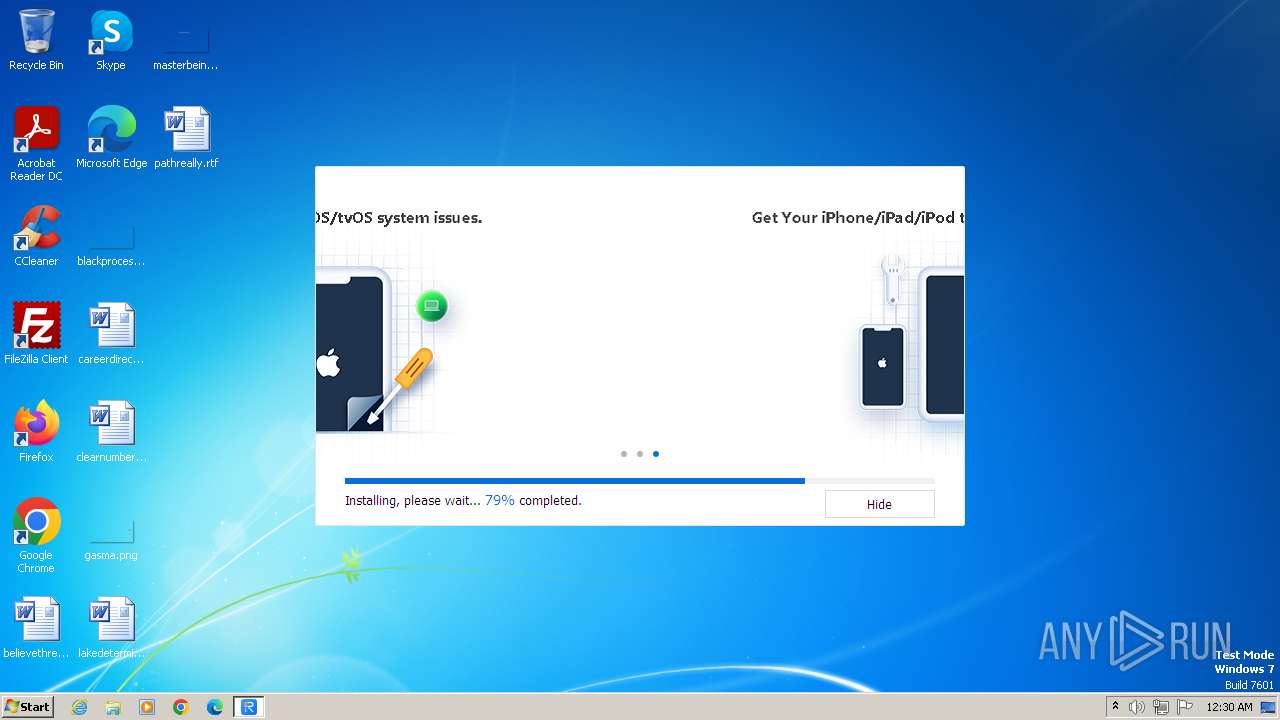Hide the installer window with Hide button
This screenshot has width=1280, height=720.
879,504
